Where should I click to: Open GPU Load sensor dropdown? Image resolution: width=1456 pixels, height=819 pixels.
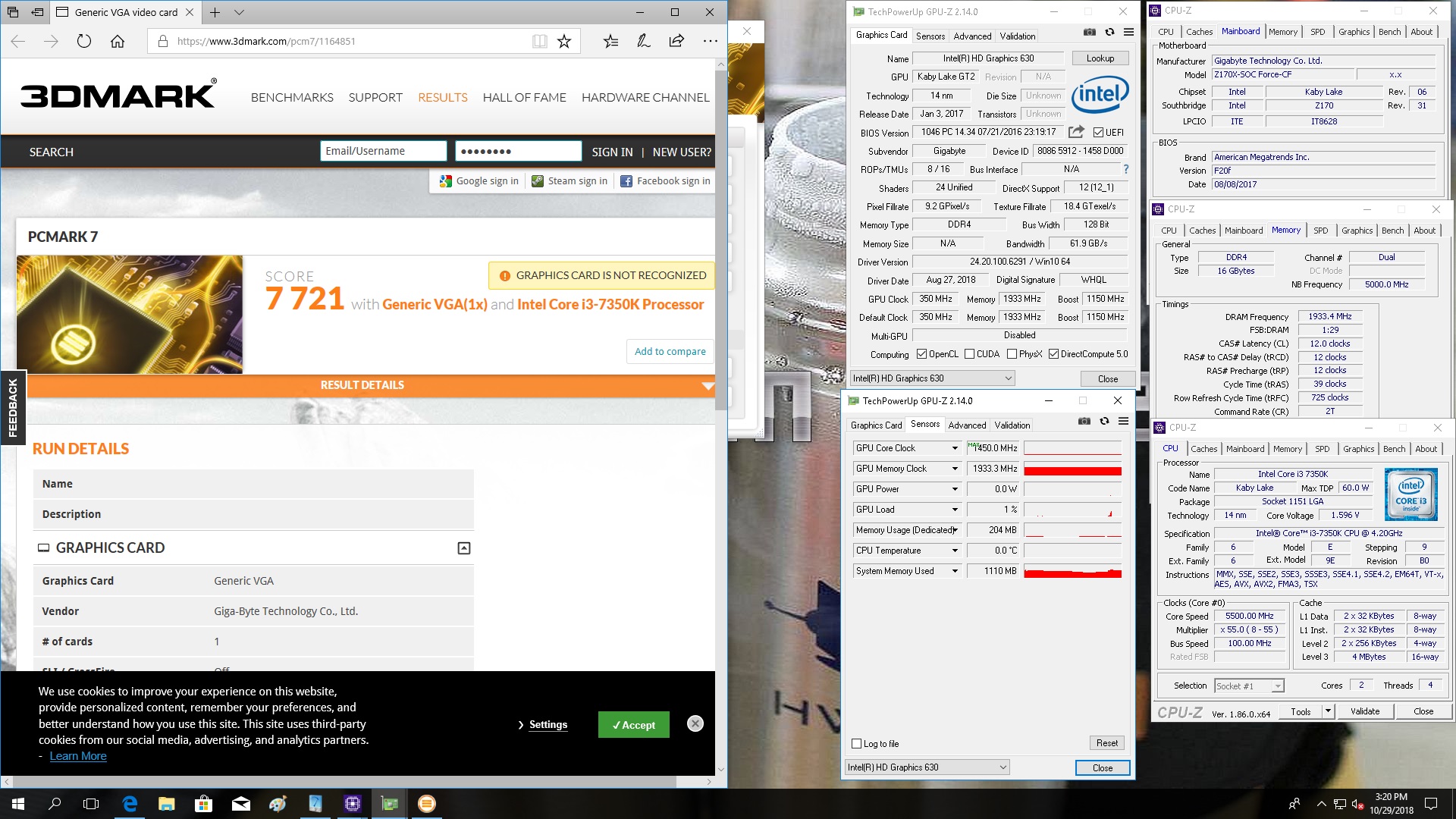tap(955, 510)
